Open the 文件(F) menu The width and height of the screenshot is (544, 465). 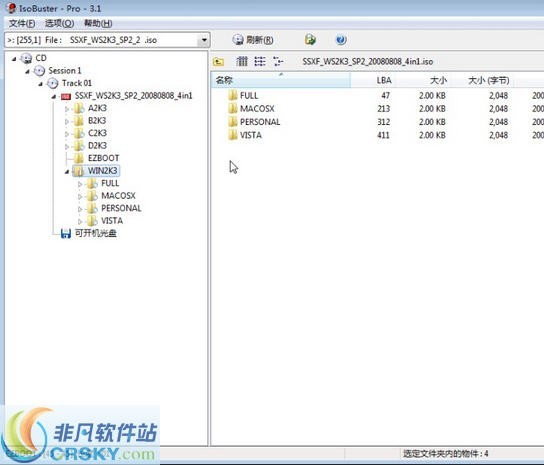(22, 23)
